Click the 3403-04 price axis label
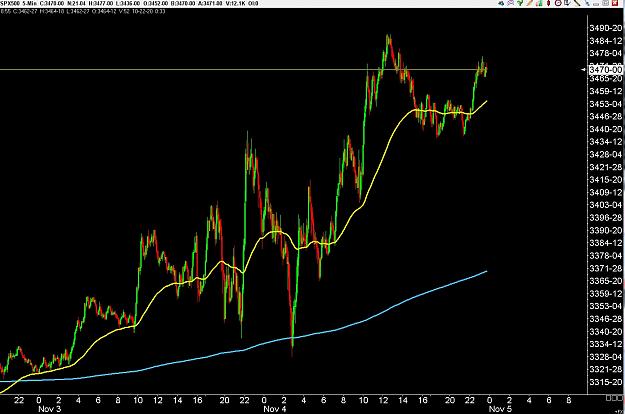 click(x=606, y=205)
